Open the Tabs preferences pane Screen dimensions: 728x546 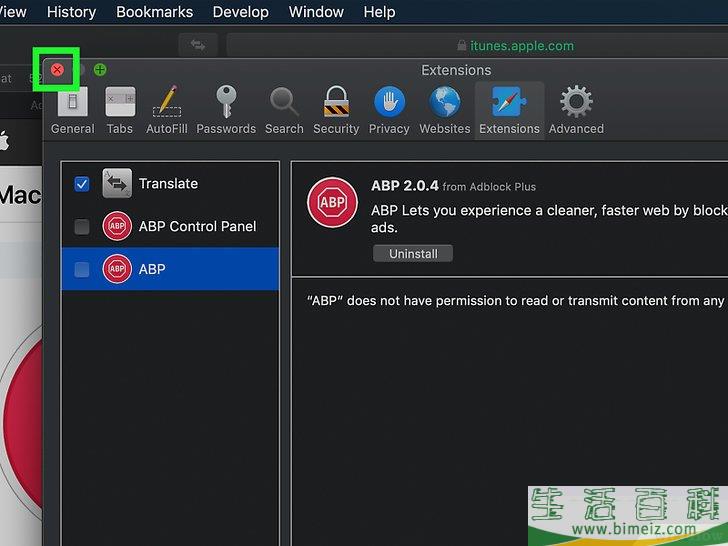pos(120,110)
